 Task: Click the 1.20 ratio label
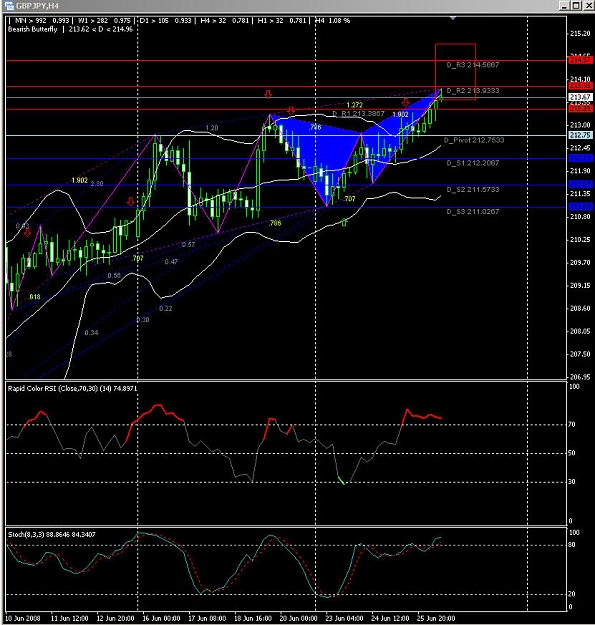pyautogui.click(x=212, y=128)
